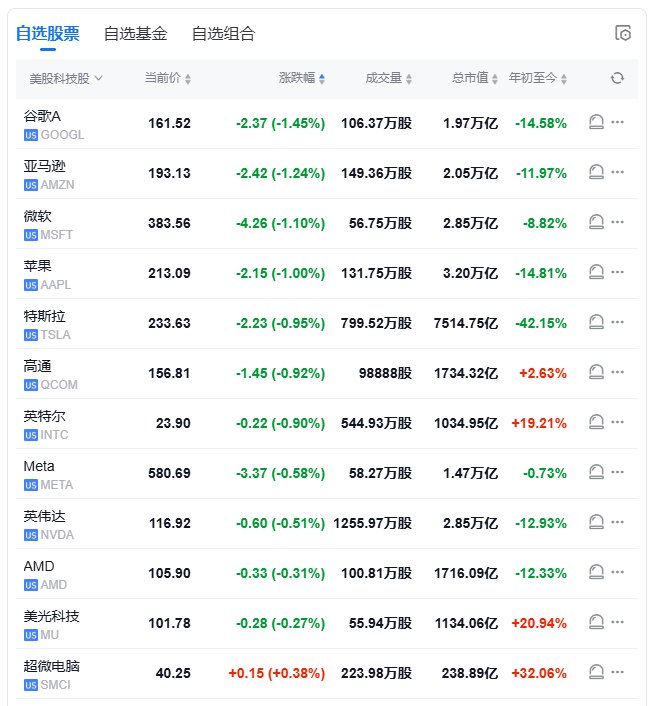This screenshot has height=706, width=655.
Task: Open the settings icon at top right
Action: tap(623, 33)
